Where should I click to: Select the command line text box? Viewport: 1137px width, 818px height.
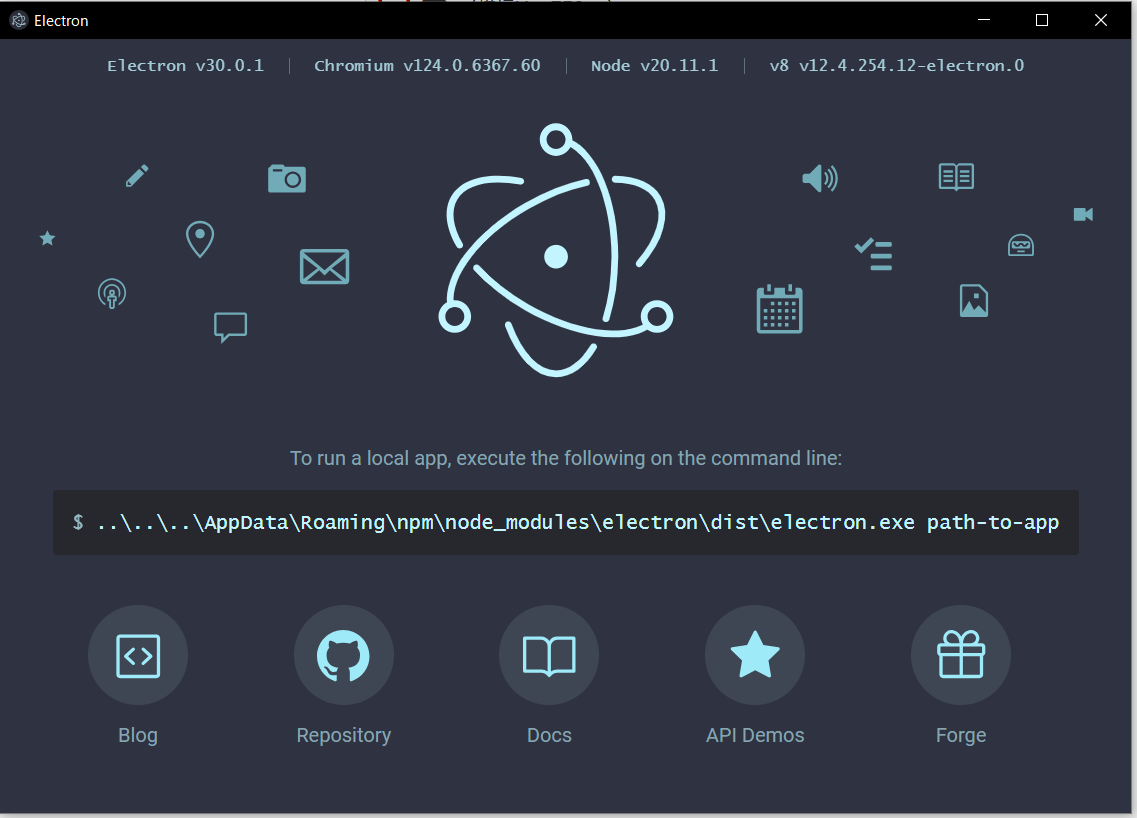point(565,521)
